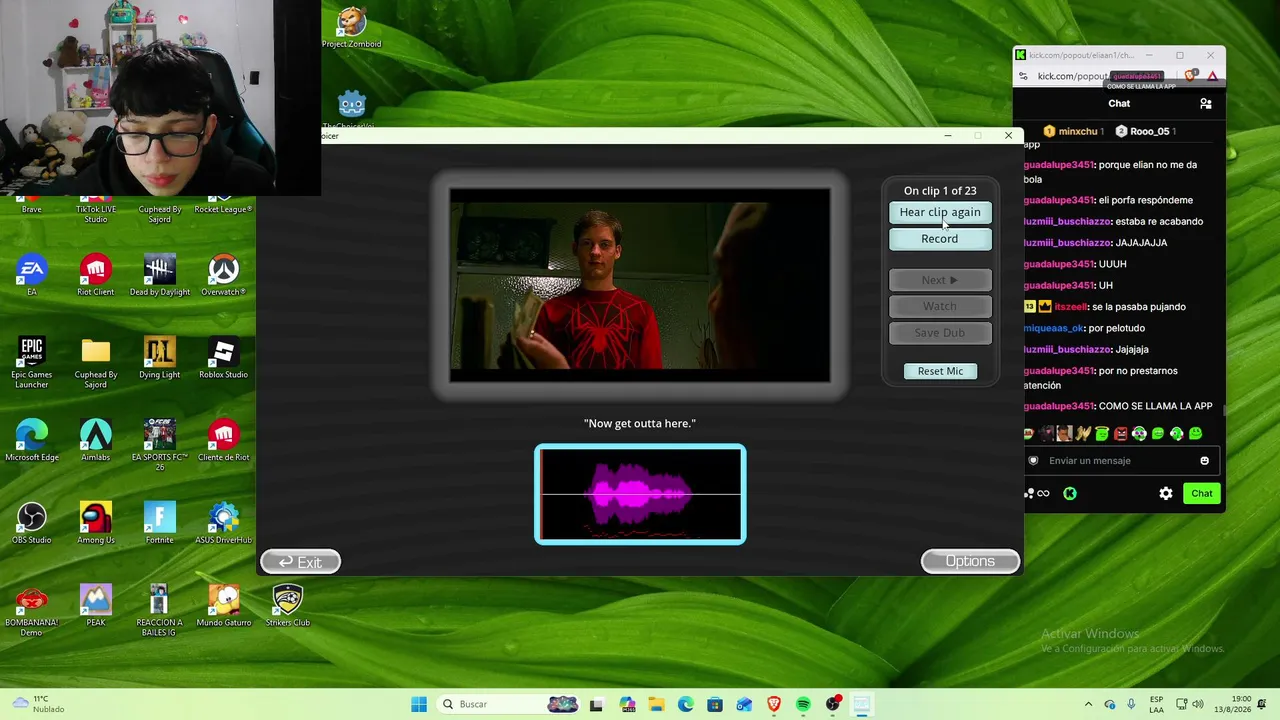Open Epic Games Launcher shortcut
The height and width of the screenshot is (720, 1280).
pyautogui.click(x=32, y=363)
